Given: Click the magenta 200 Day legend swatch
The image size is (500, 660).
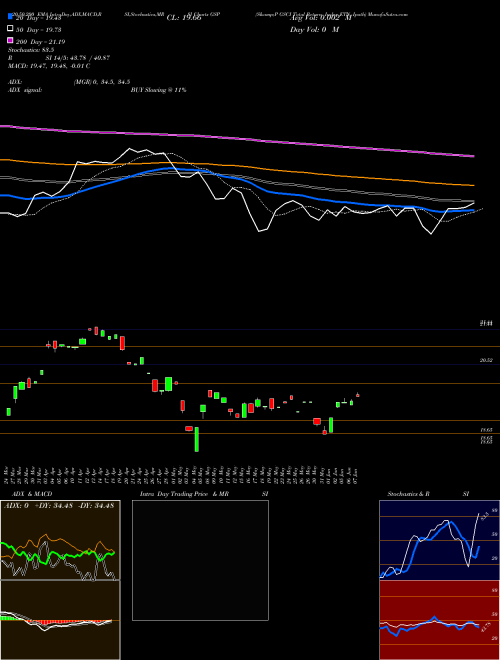Looking at the screenshot, I should tap(10, 41).
